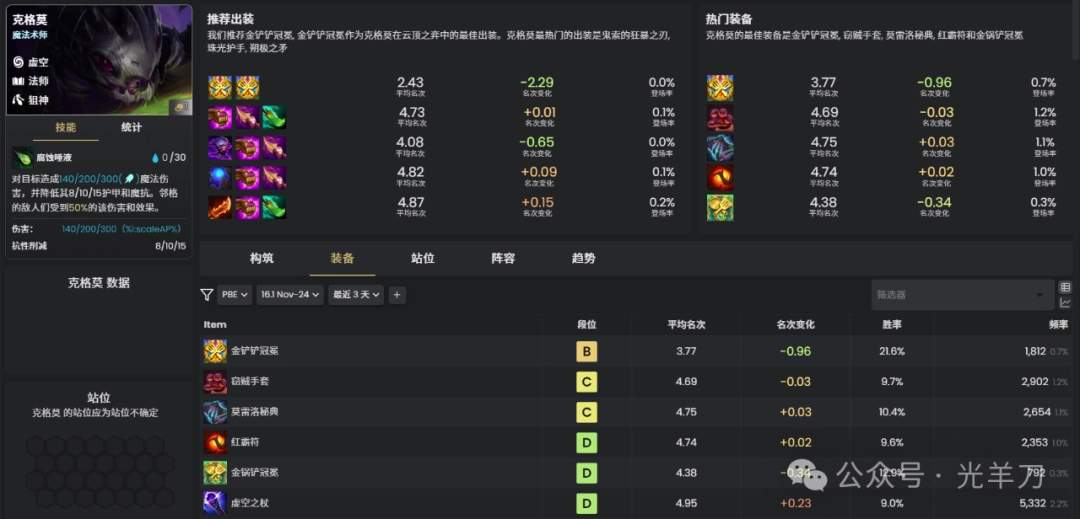The width and height of the screenshot is (1080, 519).
Task: Switch to the 构筑 tab
Action: point(262,258)
